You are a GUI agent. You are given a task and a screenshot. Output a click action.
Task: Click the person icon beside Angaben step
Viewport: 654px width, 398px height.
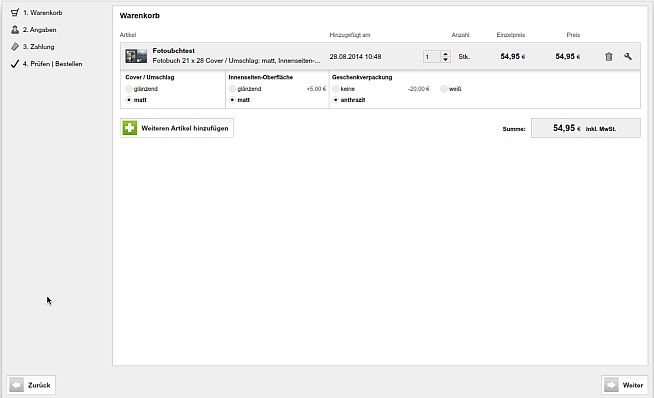click(15, 30)
